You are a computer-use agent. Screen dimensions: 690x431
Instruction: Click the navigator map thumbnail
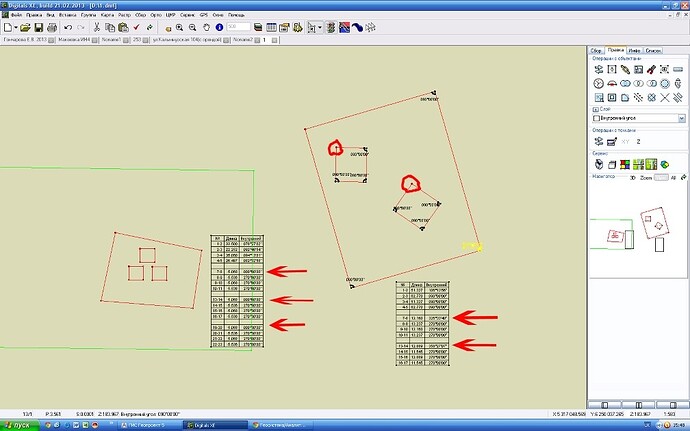pos(638,229)
